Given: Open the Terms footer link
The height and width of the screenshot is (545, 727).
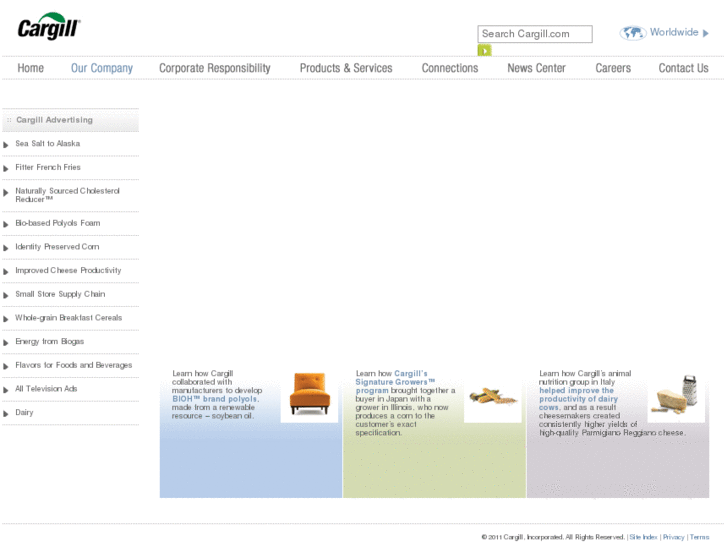Looking at the screenshot, I should coord(699,537).
